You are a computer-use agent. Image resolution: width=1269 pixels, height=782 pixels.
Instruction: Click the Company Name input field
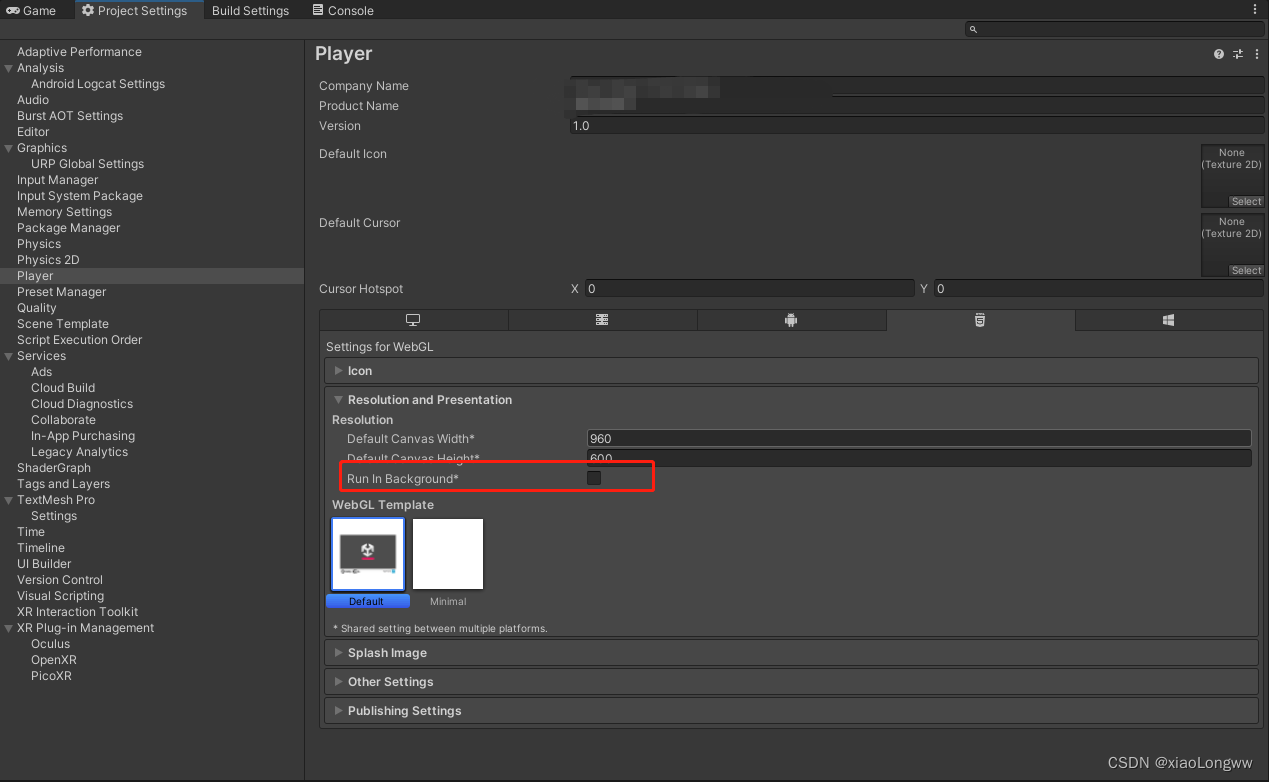click(x=917, y=86)
